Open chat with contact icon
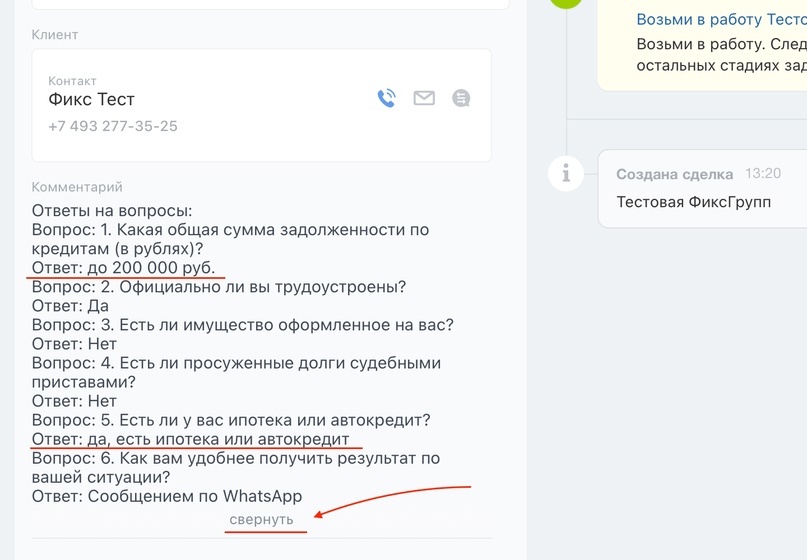The height and width of the screenshot is (560, 807). (x=461, y=98)
